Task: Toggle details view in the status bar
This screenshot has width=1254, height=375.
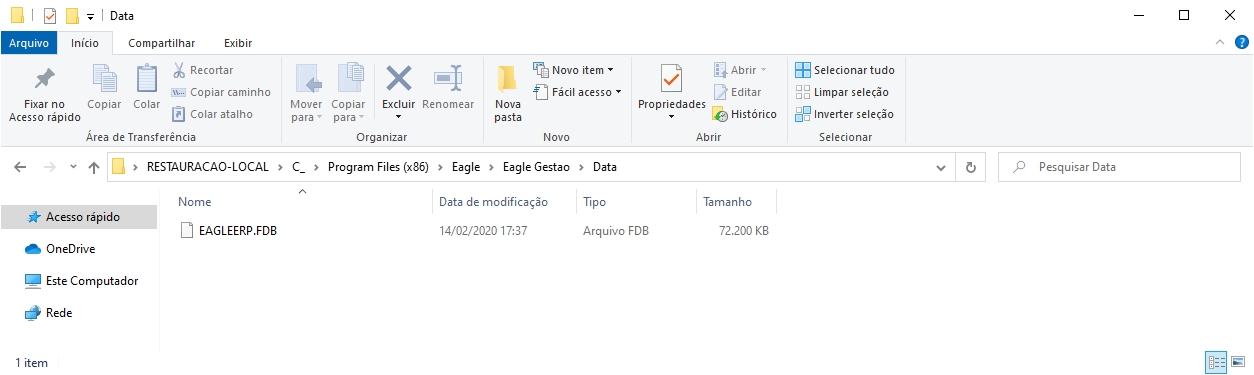Action: pyautogui.click(x=1216, y=362)
